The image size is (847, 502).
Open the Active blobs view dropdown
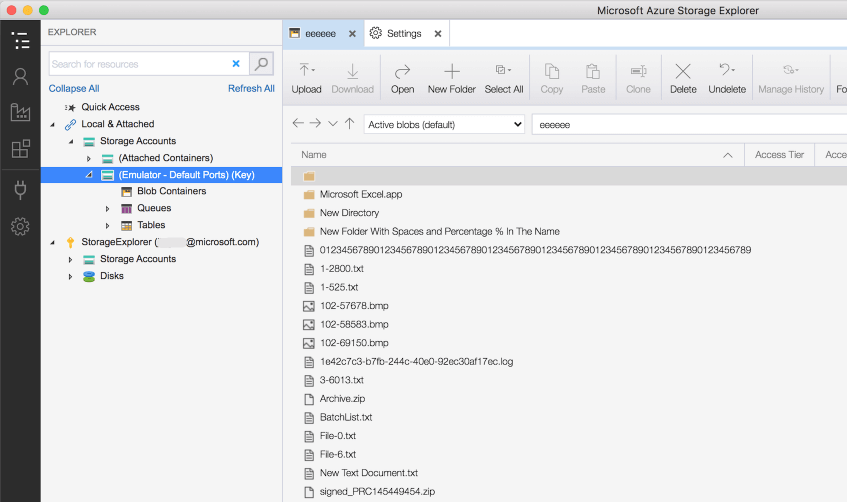[x=445, y=124]
